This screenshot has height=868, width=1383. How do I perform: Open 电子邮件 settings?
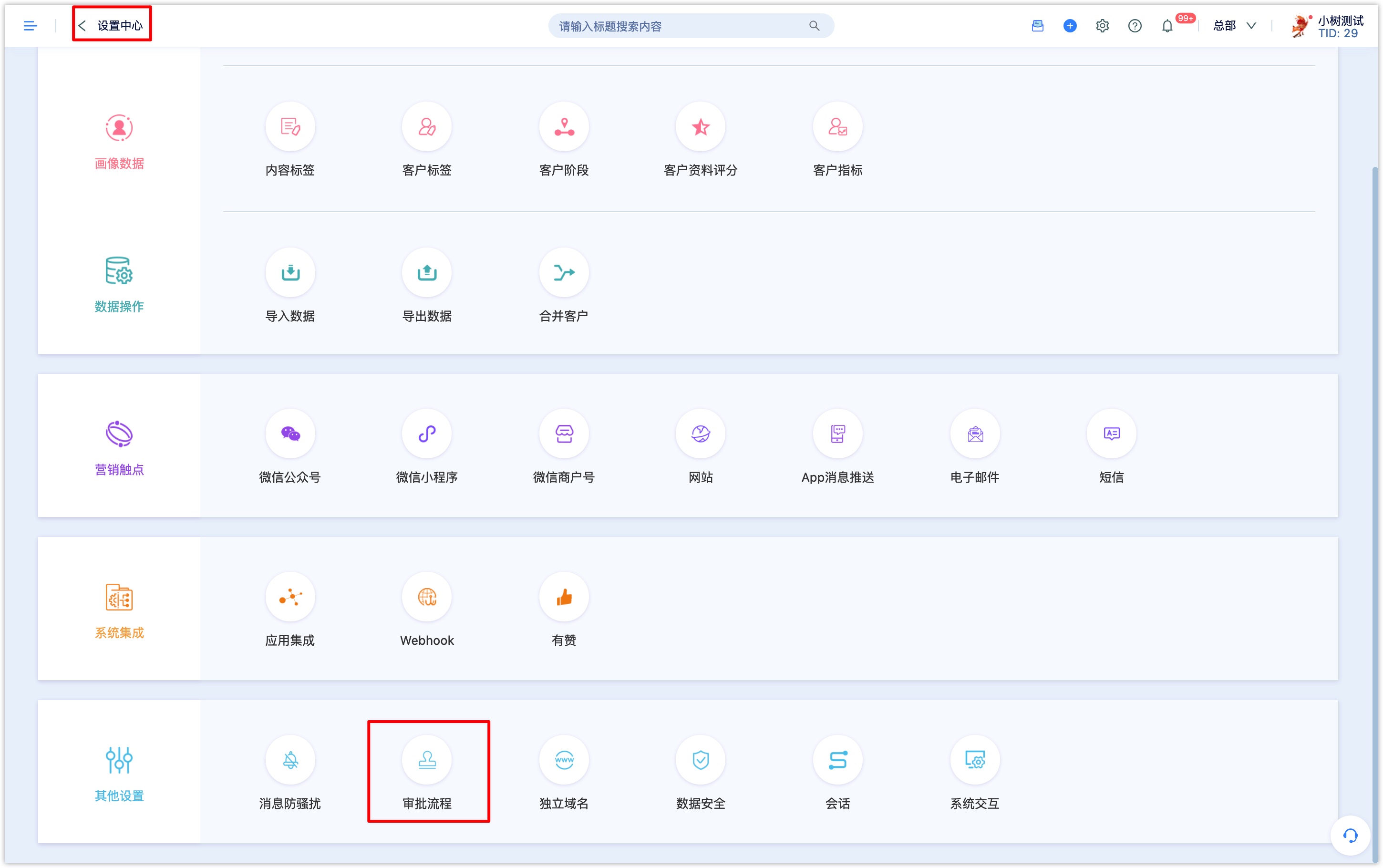point(975,446)
